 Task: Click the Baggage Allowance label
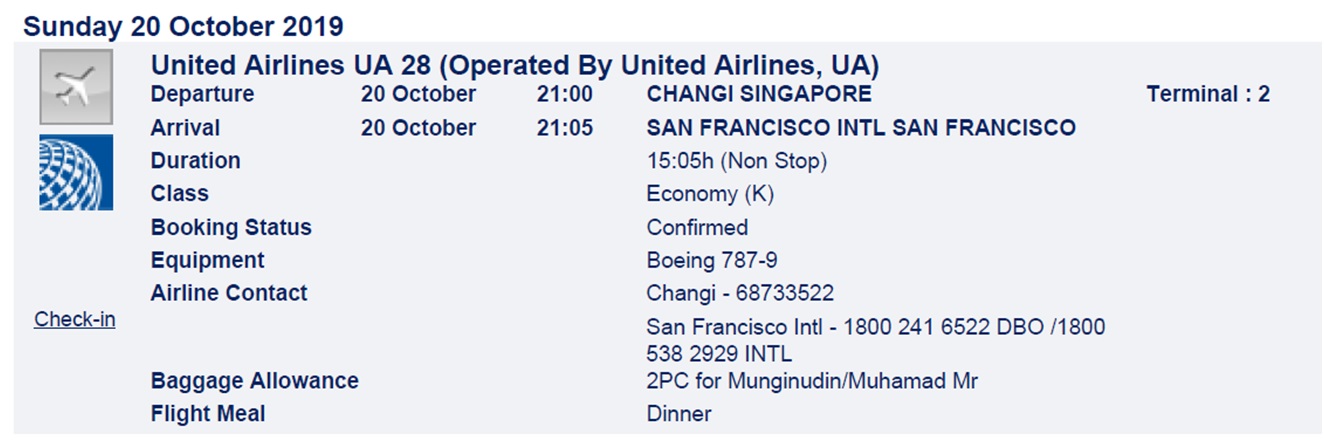pyautogui.click(x=254, y=381)
